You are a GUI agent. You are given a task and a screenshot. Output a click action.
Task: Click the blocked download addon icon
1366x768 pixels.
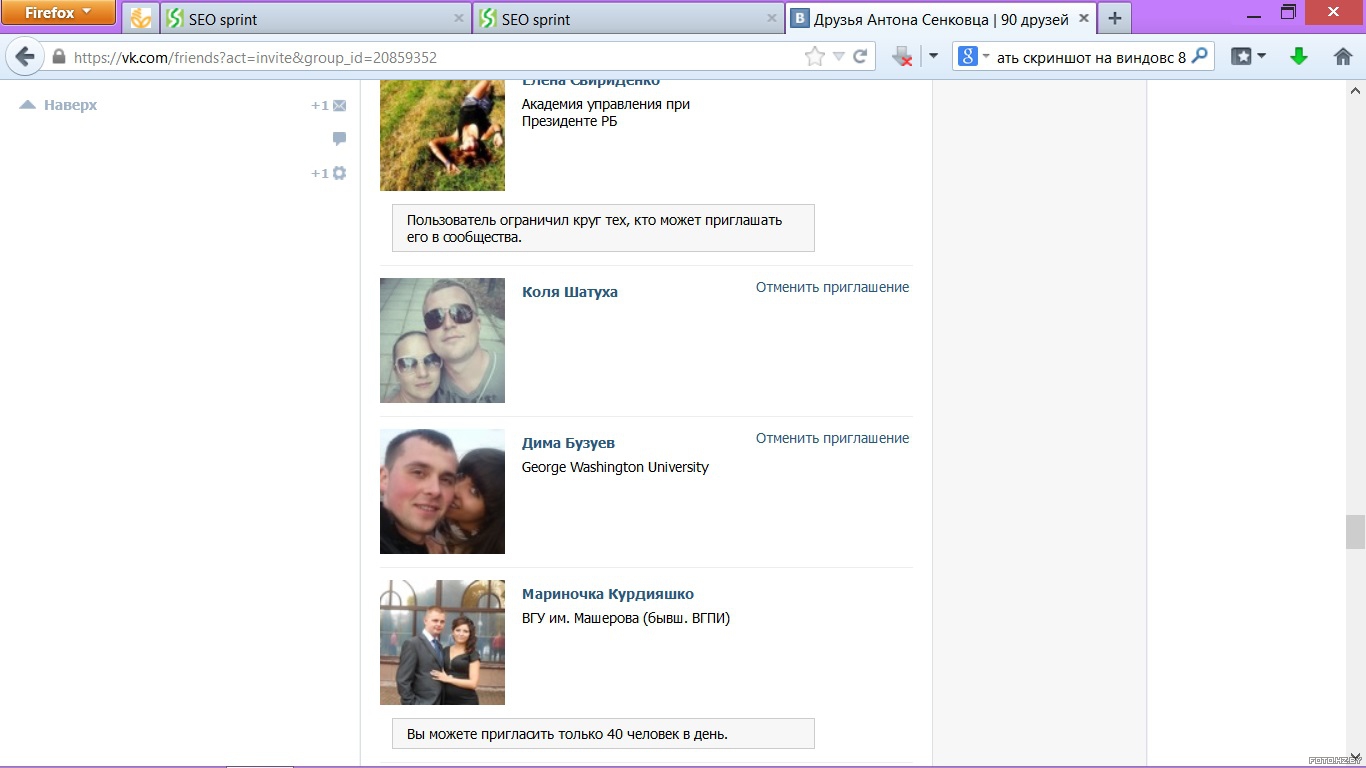[x=903, y=57]
